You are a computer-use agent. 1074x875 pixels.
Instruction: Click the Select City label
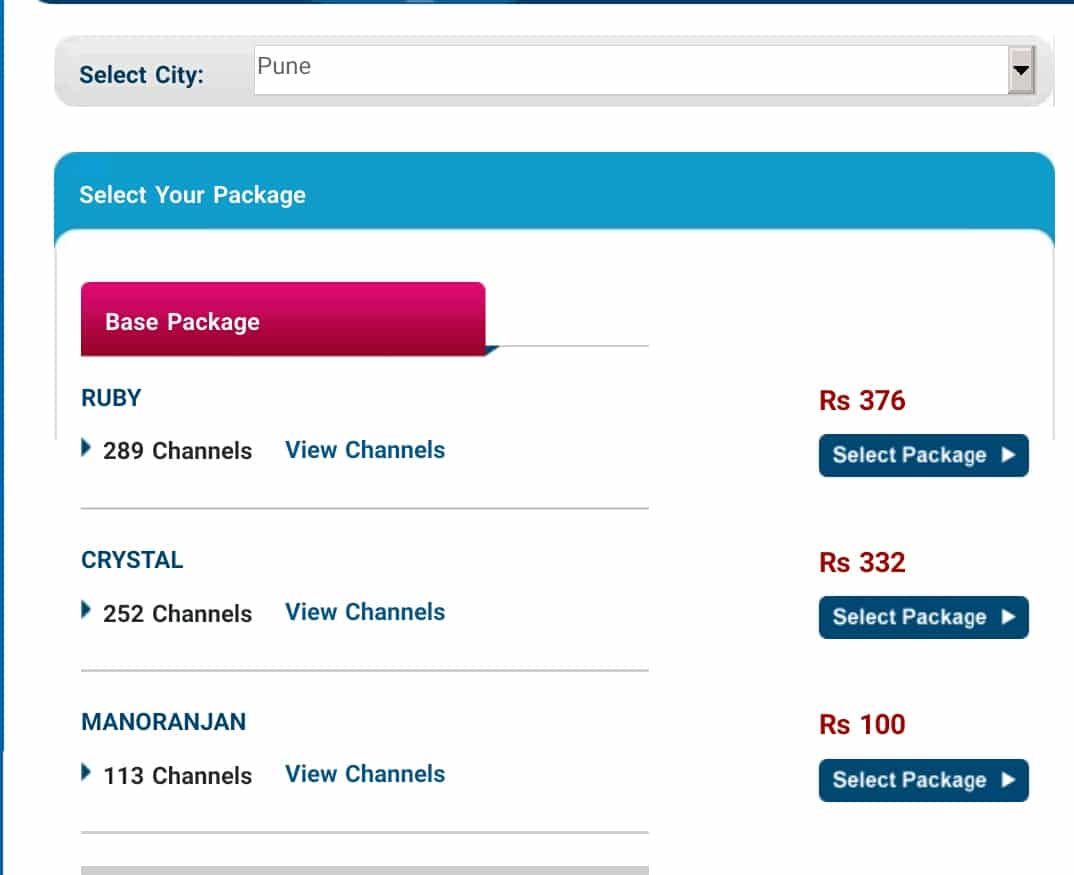(x=142, y=75)
